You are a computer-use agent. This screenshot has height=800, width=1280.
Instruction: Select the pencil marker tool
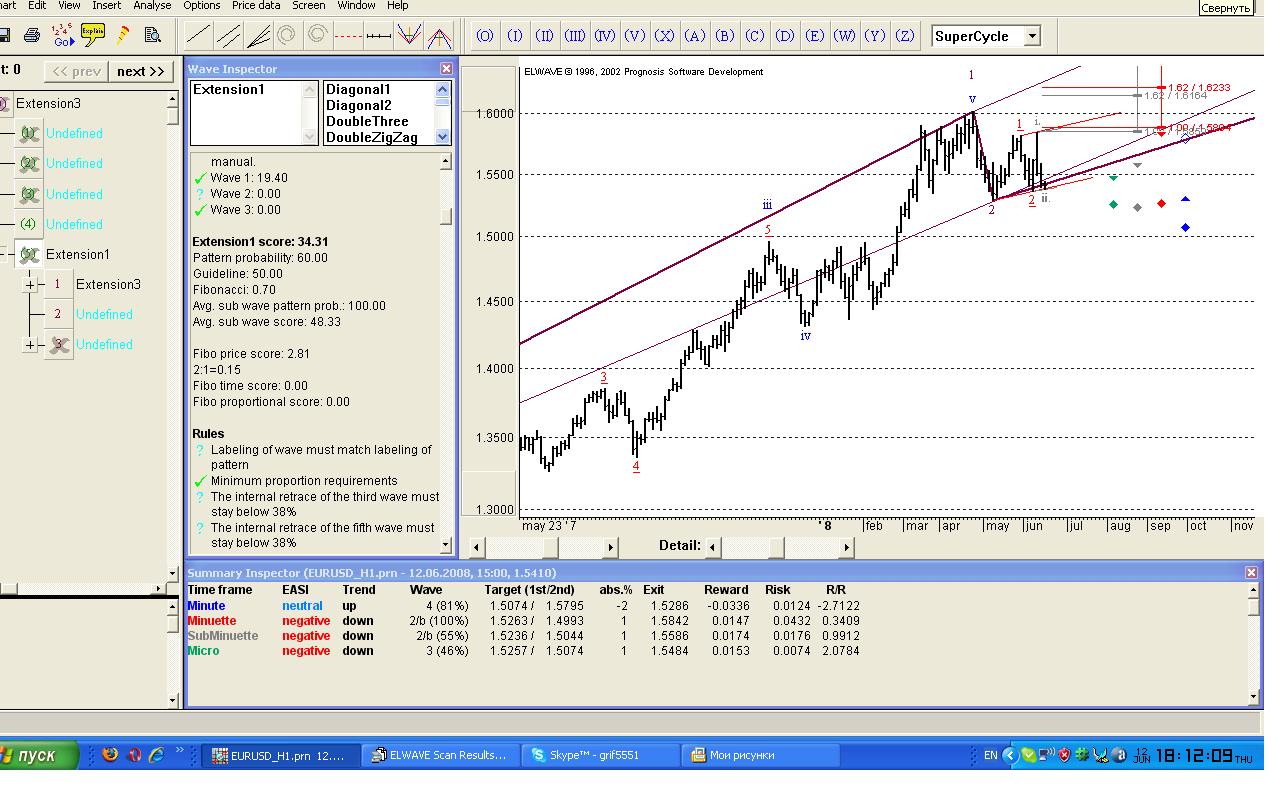coord(123,35)
